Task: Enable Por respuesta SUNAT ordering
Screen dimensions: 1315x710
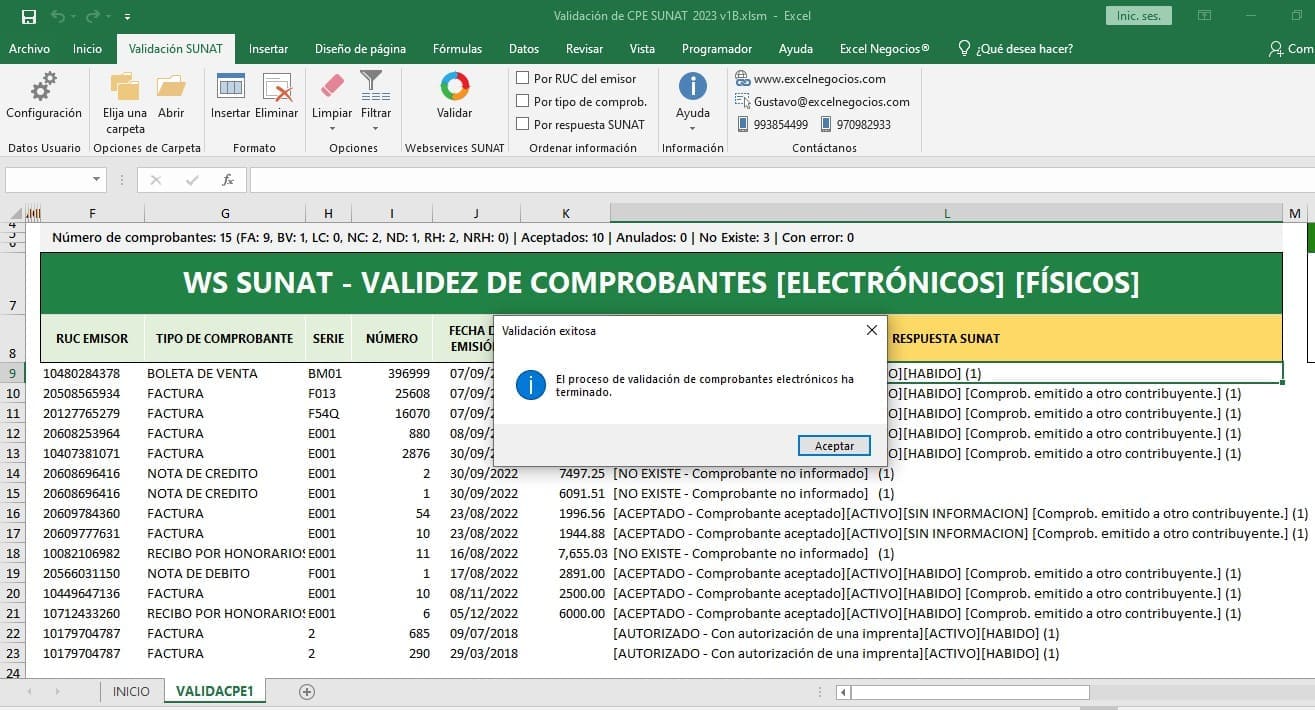Action: point(521,124)
